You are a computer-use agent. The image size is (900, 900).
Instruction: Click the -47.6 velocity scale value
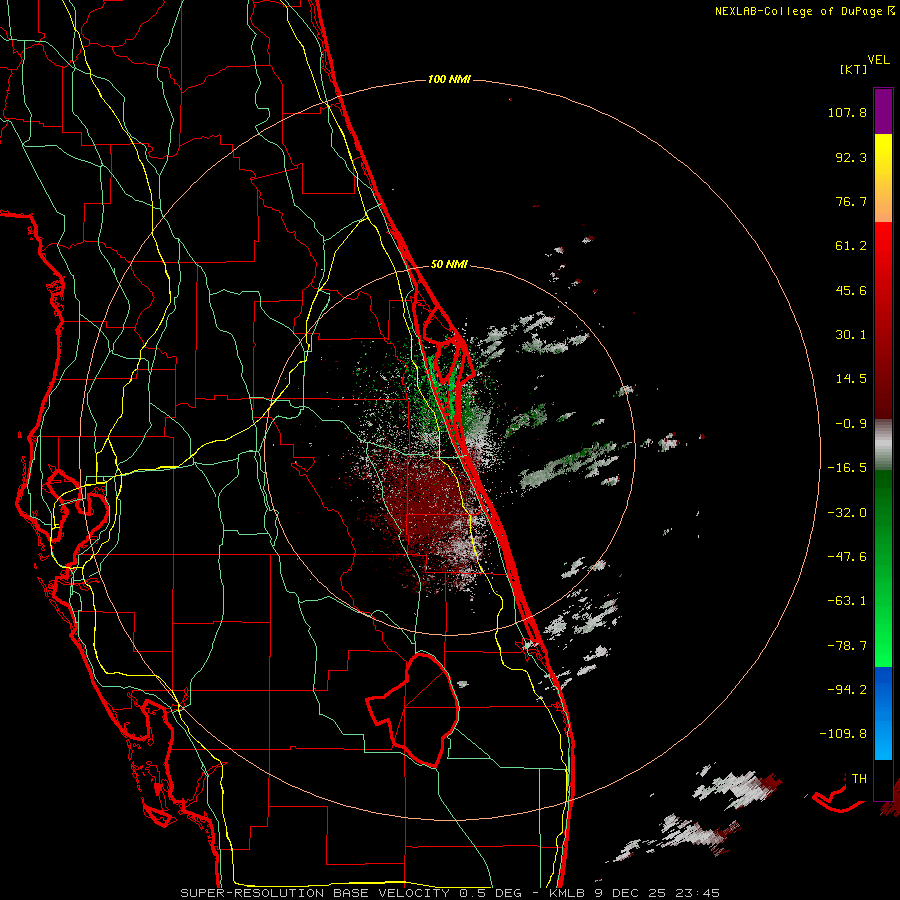pos(847,557)
